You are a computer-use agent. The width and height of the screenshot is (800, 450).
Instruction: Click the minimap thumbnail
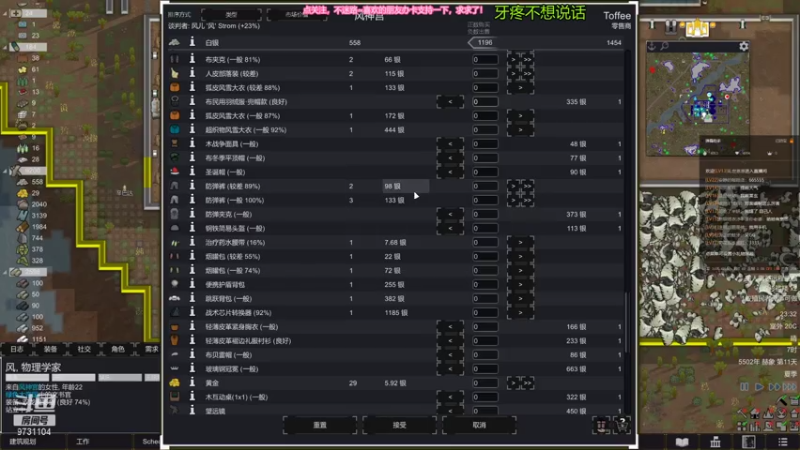[x=697, y=104]
